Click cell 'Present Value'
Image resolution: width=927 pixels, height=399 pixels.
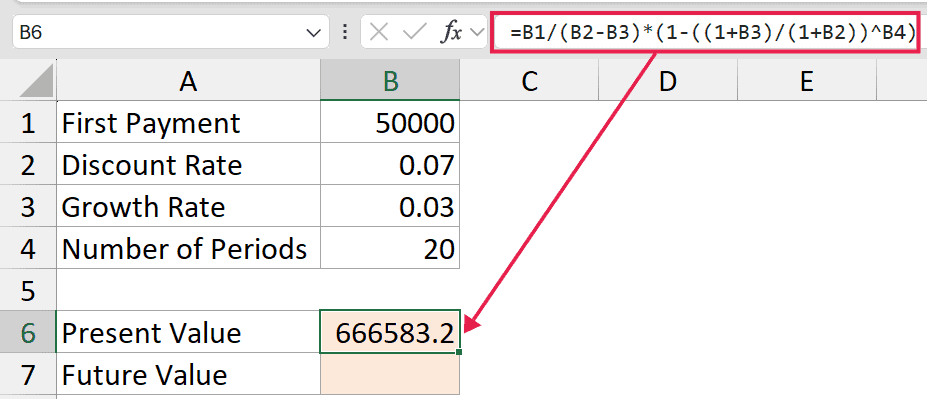tap(188, 332)
